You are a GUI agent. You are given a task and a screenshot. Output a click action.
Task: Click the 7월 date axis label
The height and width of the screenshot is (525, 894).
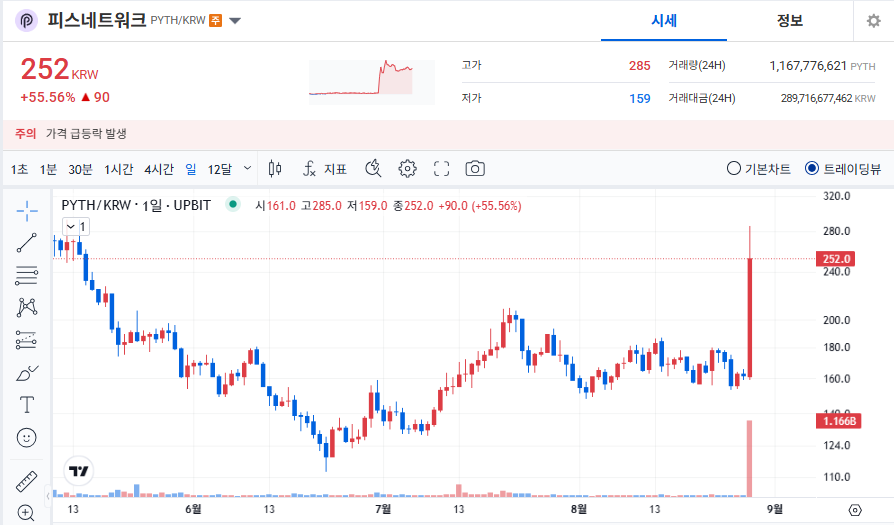click(383, 508)
